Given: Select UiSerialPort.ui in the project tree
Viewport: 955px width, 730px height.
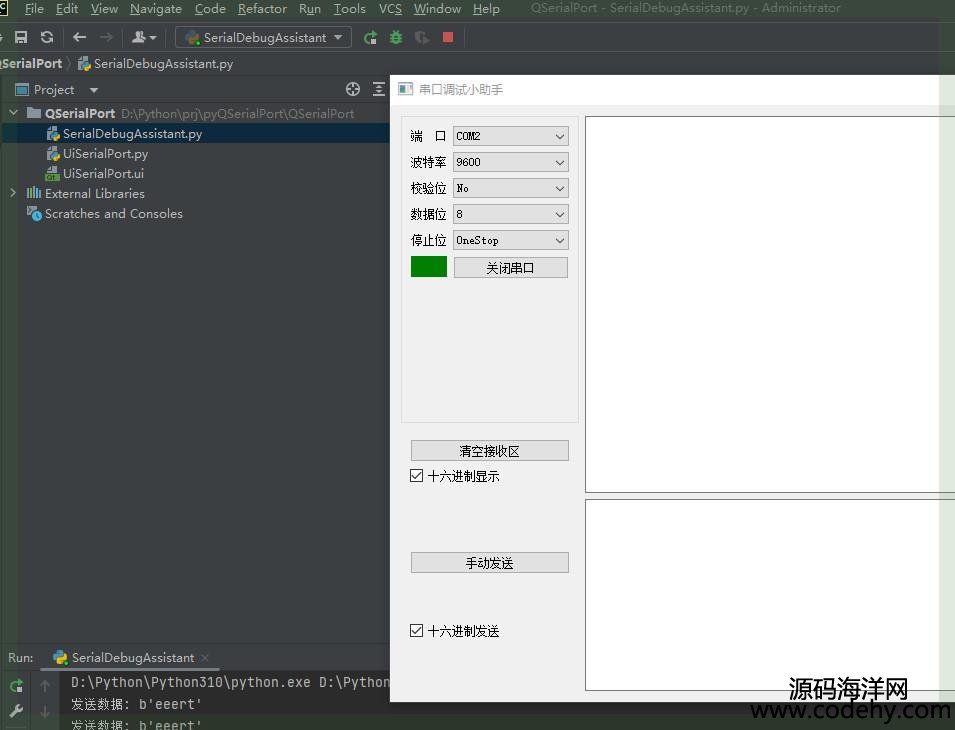Looking at the screenshot, I should [x=103, y=173].
